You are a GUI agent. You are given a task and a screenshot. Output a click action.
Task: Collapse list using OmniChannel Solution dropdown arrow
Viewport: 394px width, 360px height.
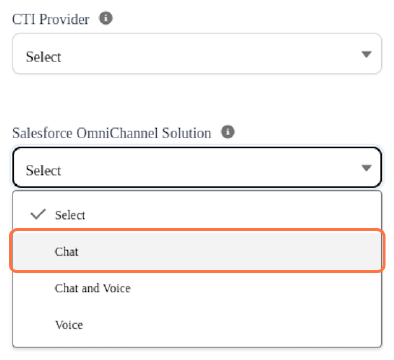[x=366, y=168]
